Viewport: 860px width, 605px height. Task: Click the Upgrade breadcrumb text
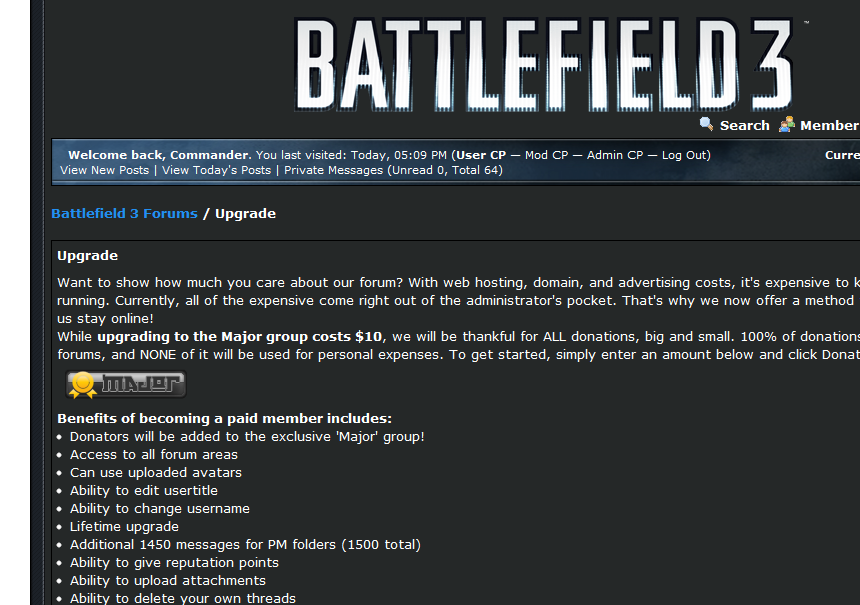point(245,214)
